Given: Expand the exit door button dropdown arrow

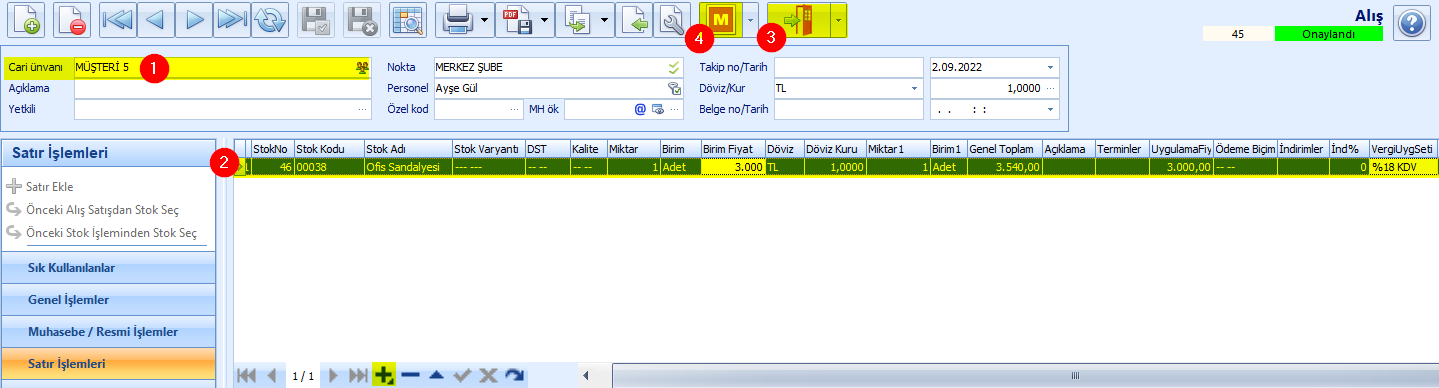Looking at the screenshot, I should pos(838,20).
